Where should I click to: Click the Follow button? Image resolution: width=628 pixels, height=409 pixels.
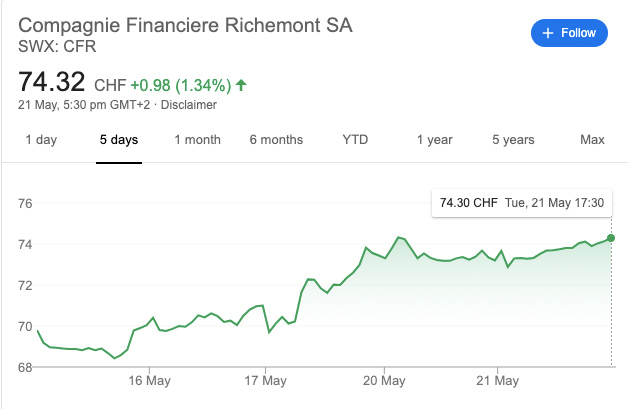pos(568,33)
